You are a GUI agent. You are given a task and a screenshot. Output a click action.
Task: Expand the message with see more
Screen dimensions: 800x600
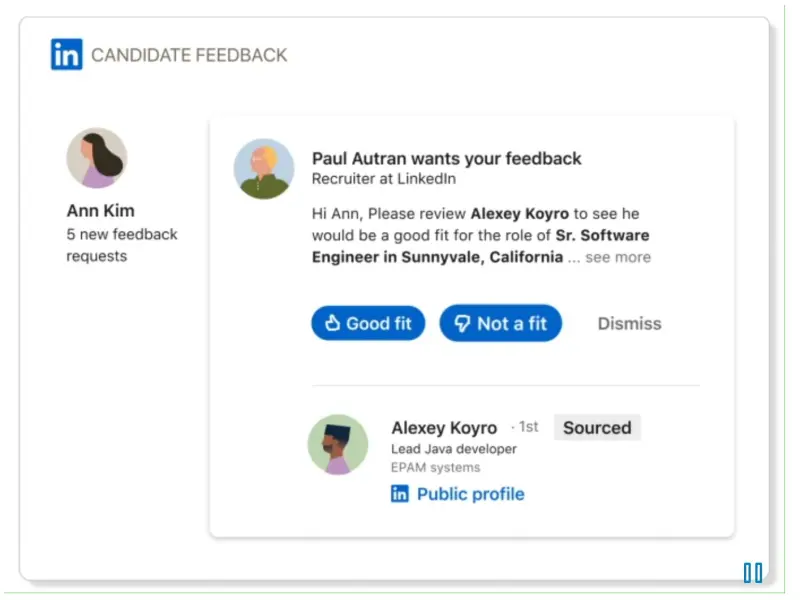tap(617, 257)
